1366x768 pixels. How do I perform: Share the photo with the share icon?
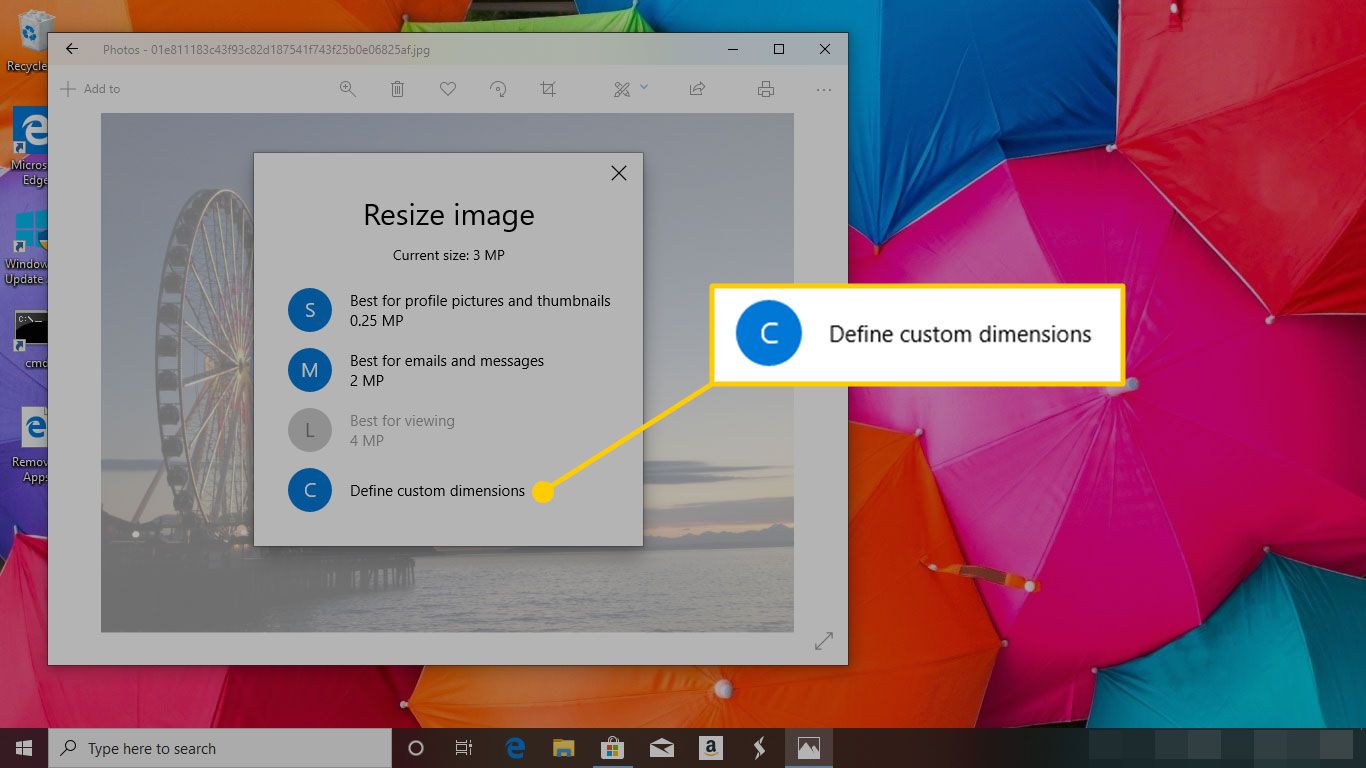[x=697, y=89]
